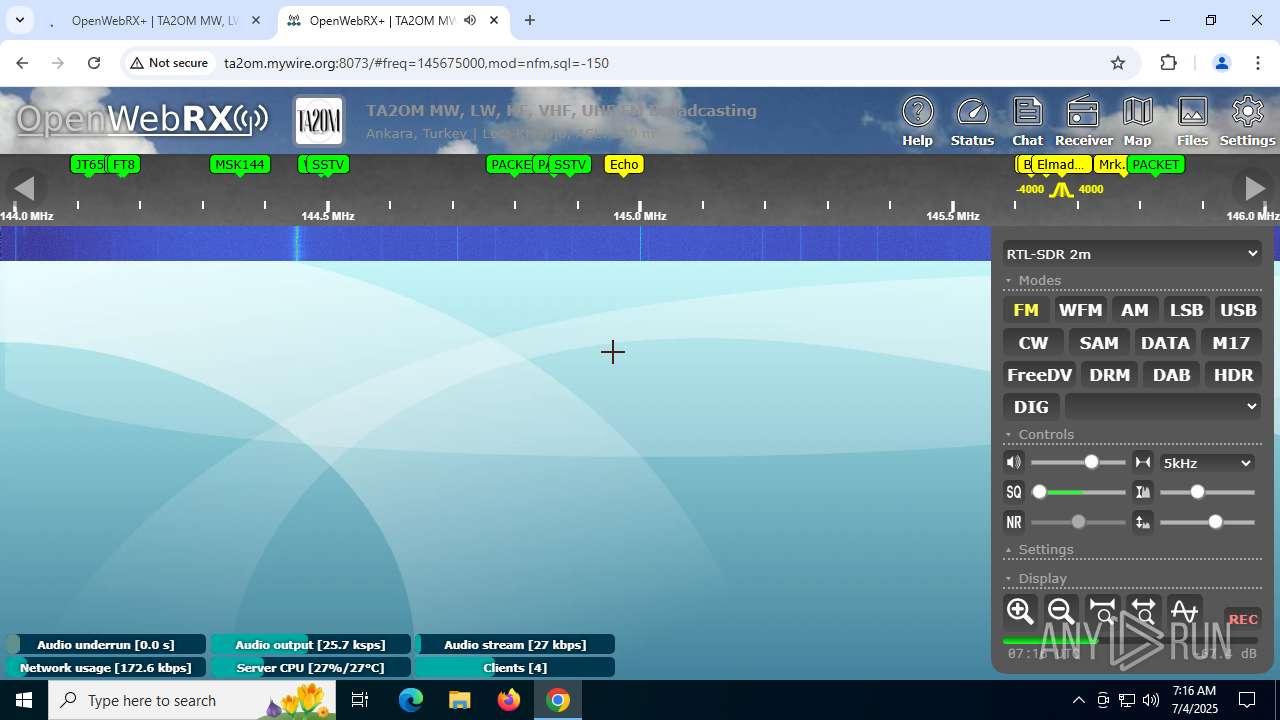Click the DIG digital modes button
This screenshot has width=1280, height=720.
tap(1031, 406)
